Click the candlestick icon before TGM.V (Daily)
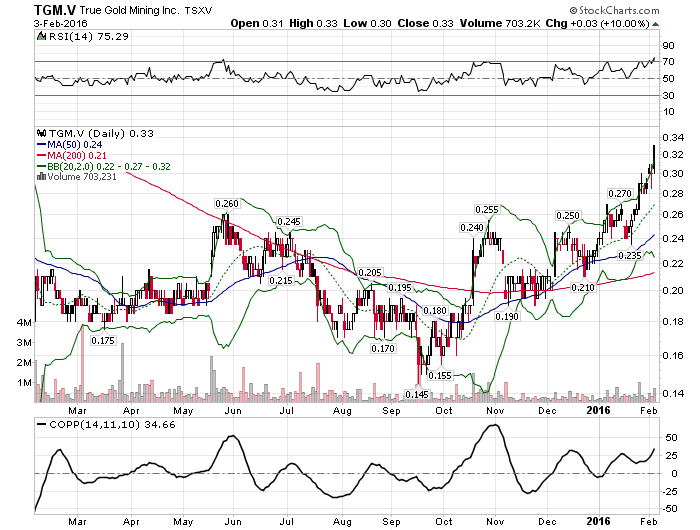 [x=41, y=133]
